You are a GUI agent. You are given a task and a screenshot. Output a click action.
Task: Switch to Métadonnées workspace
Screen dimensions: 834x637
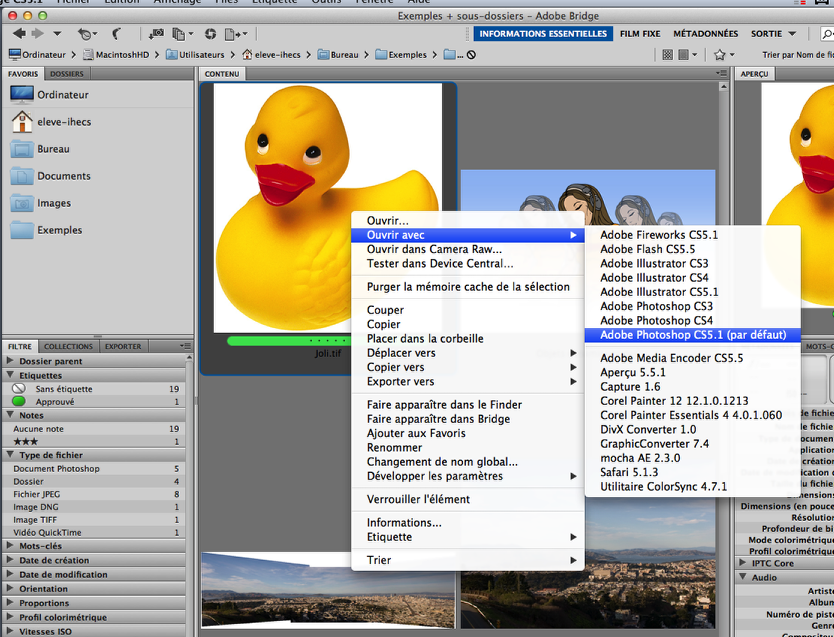click(705, 33)
